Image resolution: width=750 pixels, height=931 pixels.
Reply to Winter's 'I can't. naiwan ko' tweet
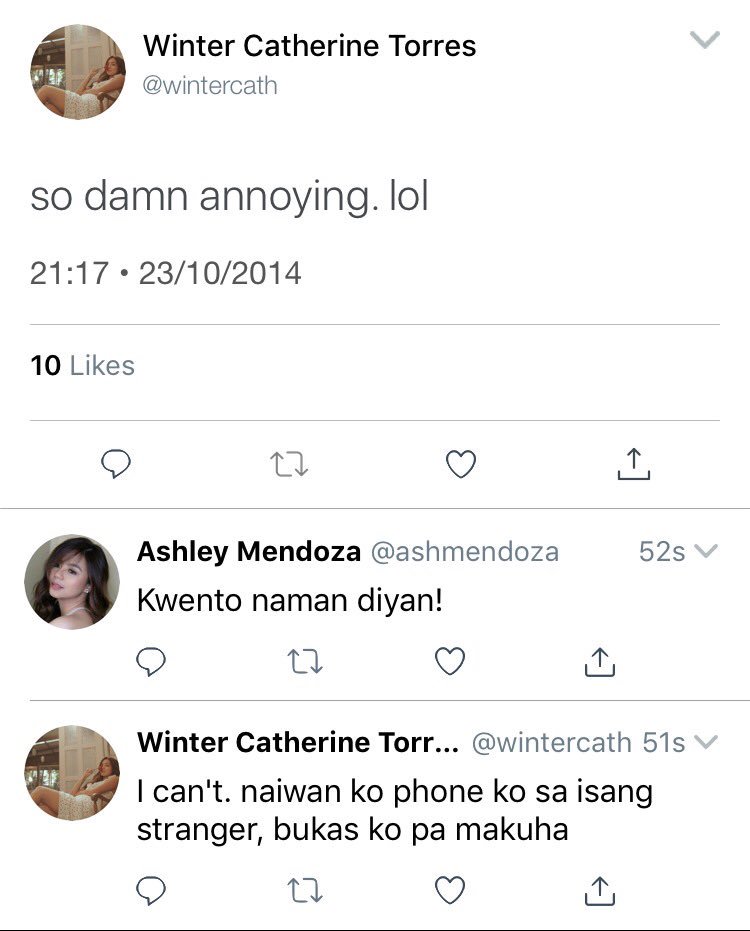[x=151, y=890]
